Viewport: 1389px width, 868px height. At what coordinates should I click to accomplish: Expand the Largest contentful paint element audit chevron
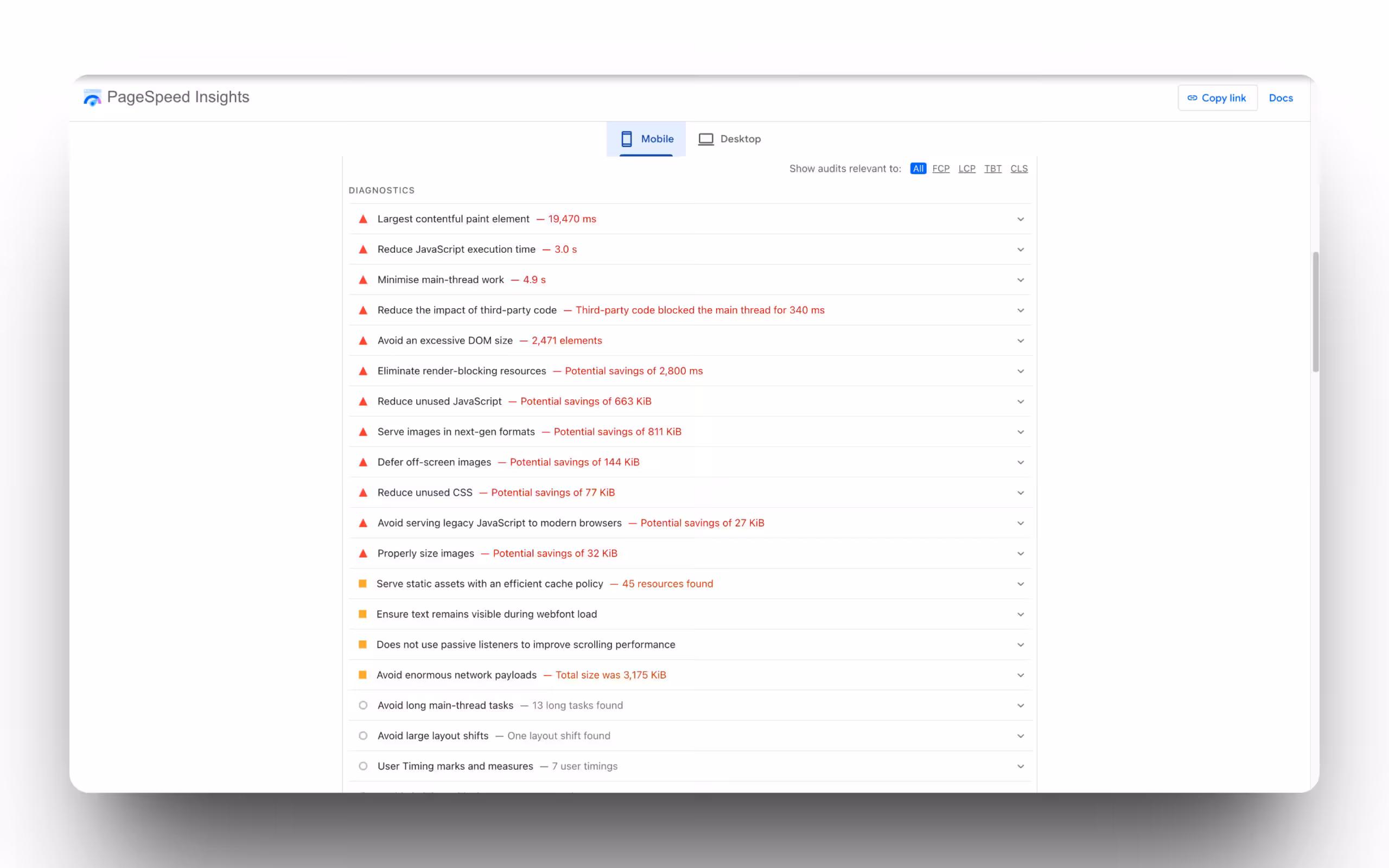1021,219
